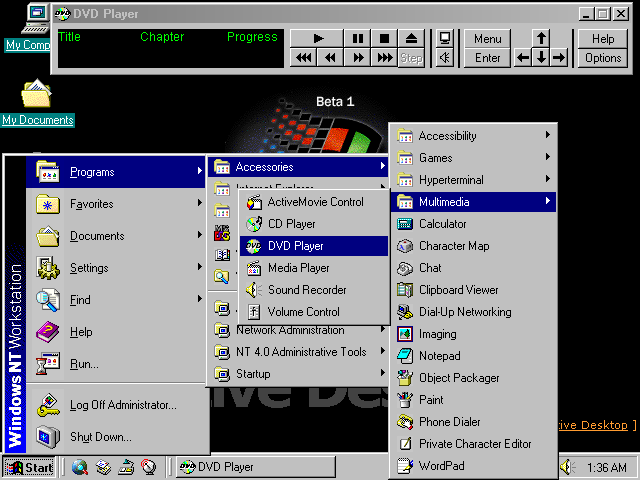Select Shut Down... in Start menu

click(116, 436)
